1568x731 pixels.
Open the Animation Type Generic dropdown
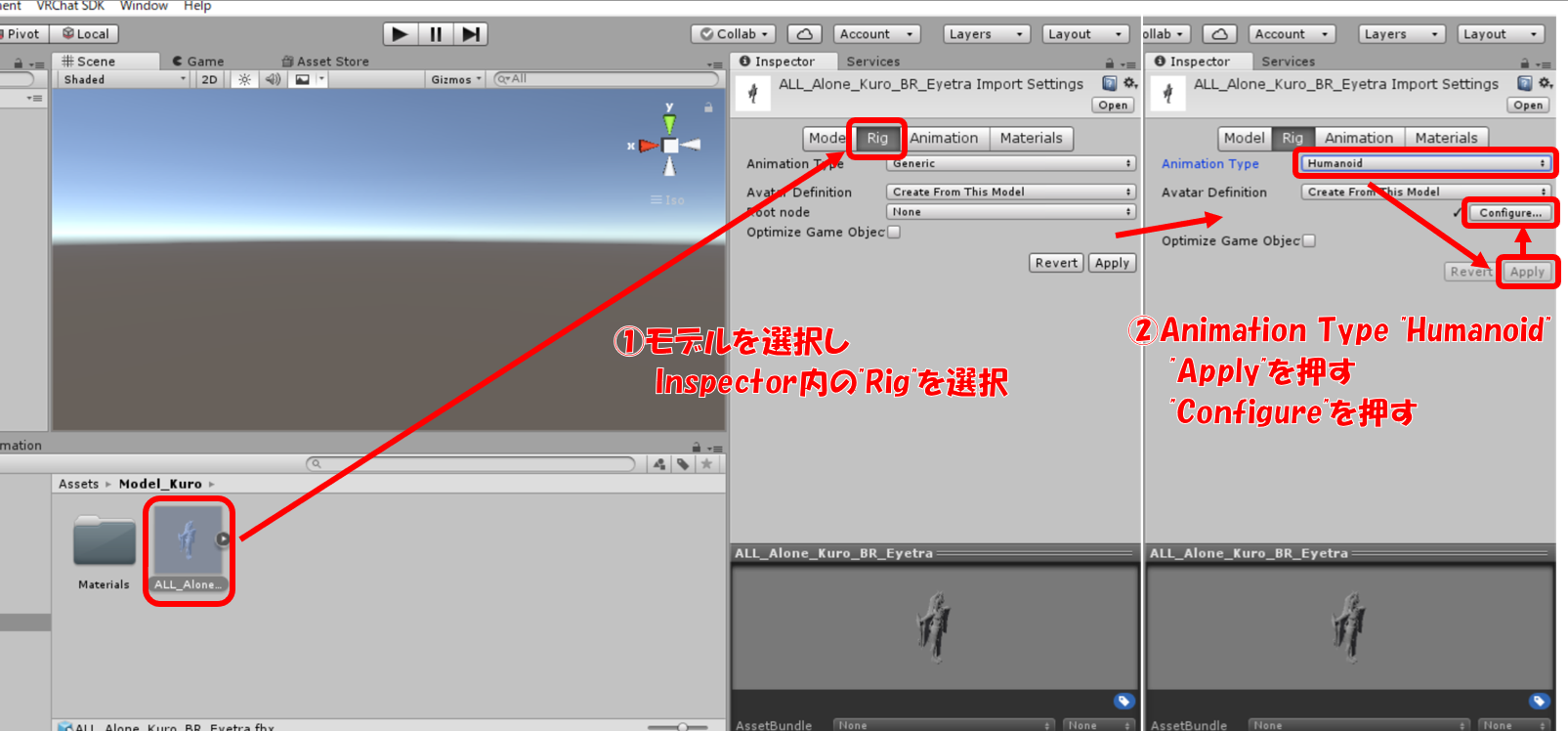(1010, 164)
